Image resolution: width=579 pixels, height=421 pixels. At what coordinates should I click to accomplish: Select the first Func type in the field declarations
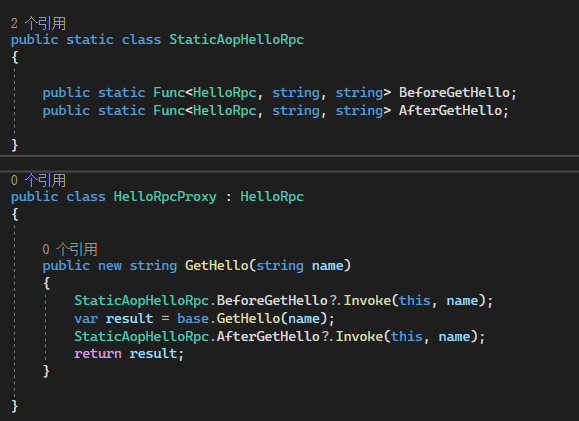(x=169, y=92)
